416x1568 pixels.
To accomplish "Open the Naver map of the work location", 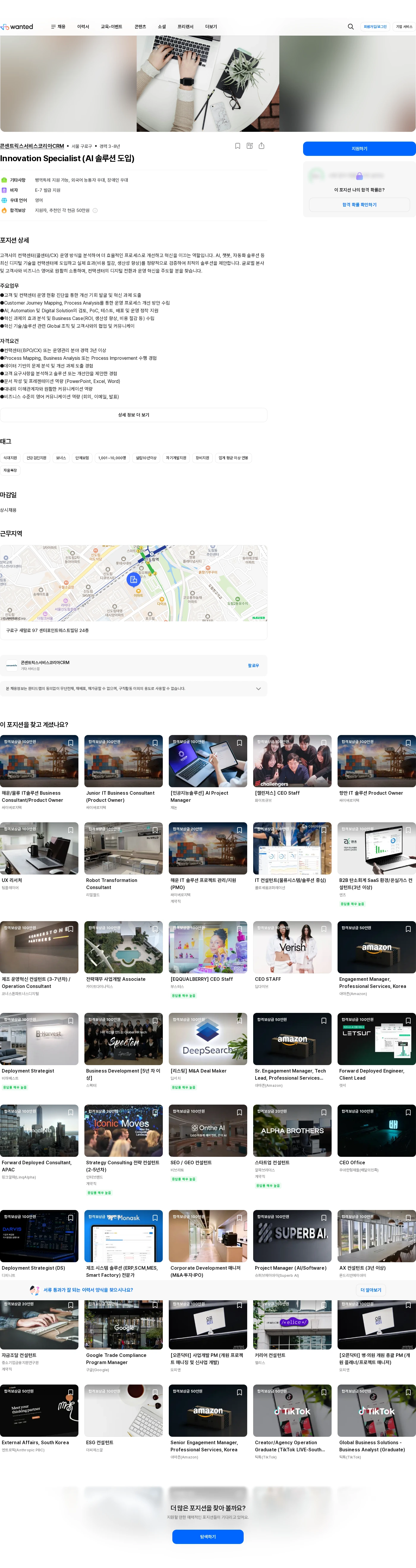I will [133, 583].
